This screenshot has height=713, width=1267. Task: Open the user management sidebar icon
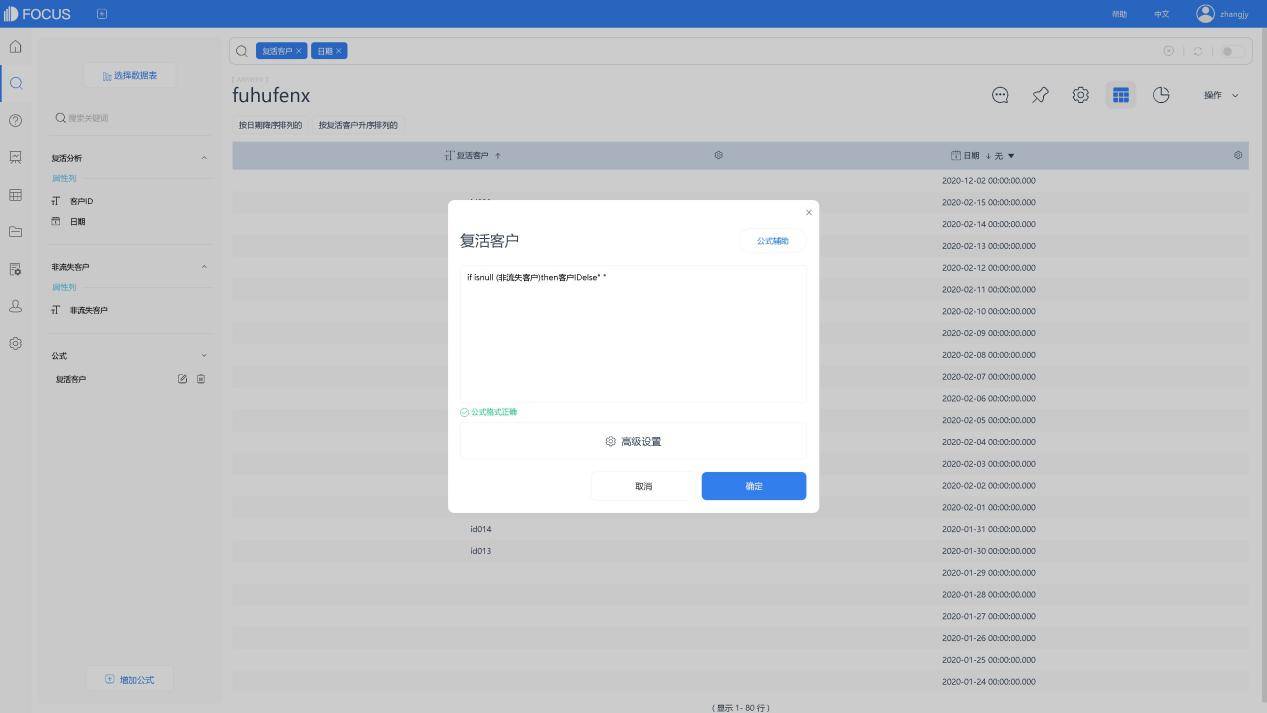[x=15, y=306]
